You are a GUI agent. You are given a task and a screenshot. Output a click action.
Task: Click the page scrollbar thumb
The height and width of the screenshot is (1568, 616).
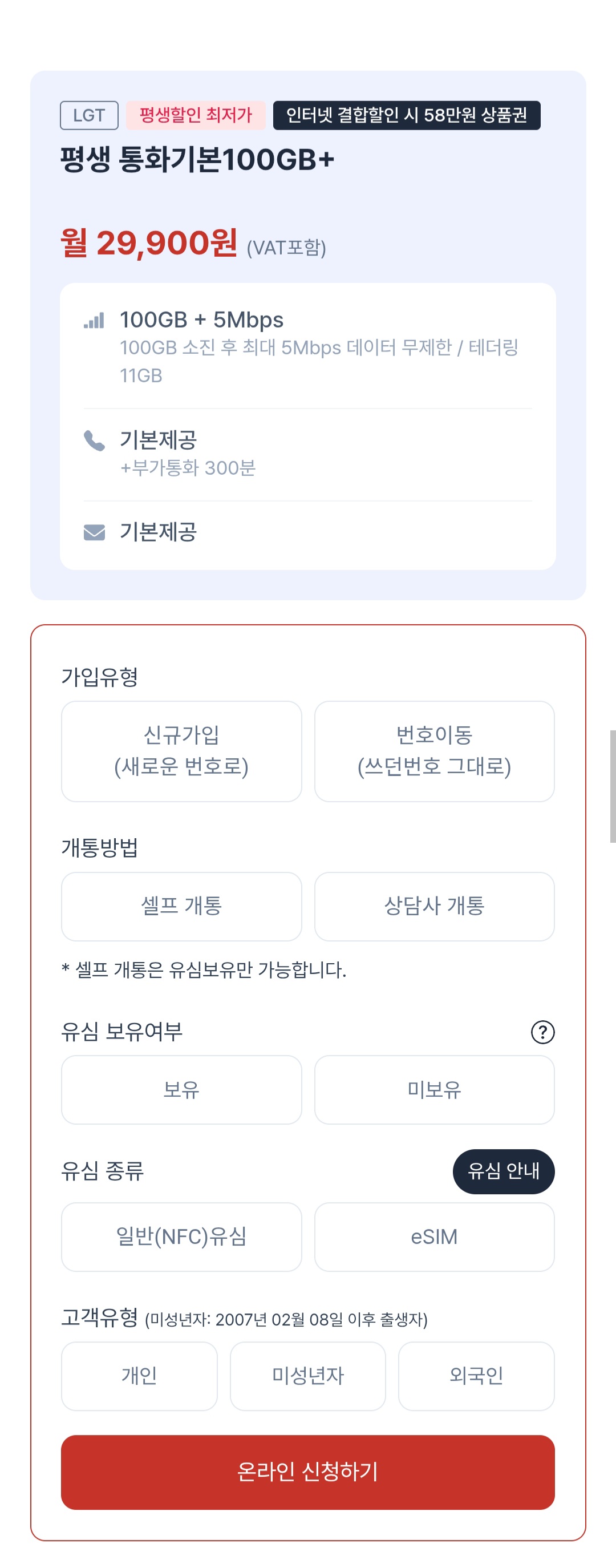pos(613,786)
